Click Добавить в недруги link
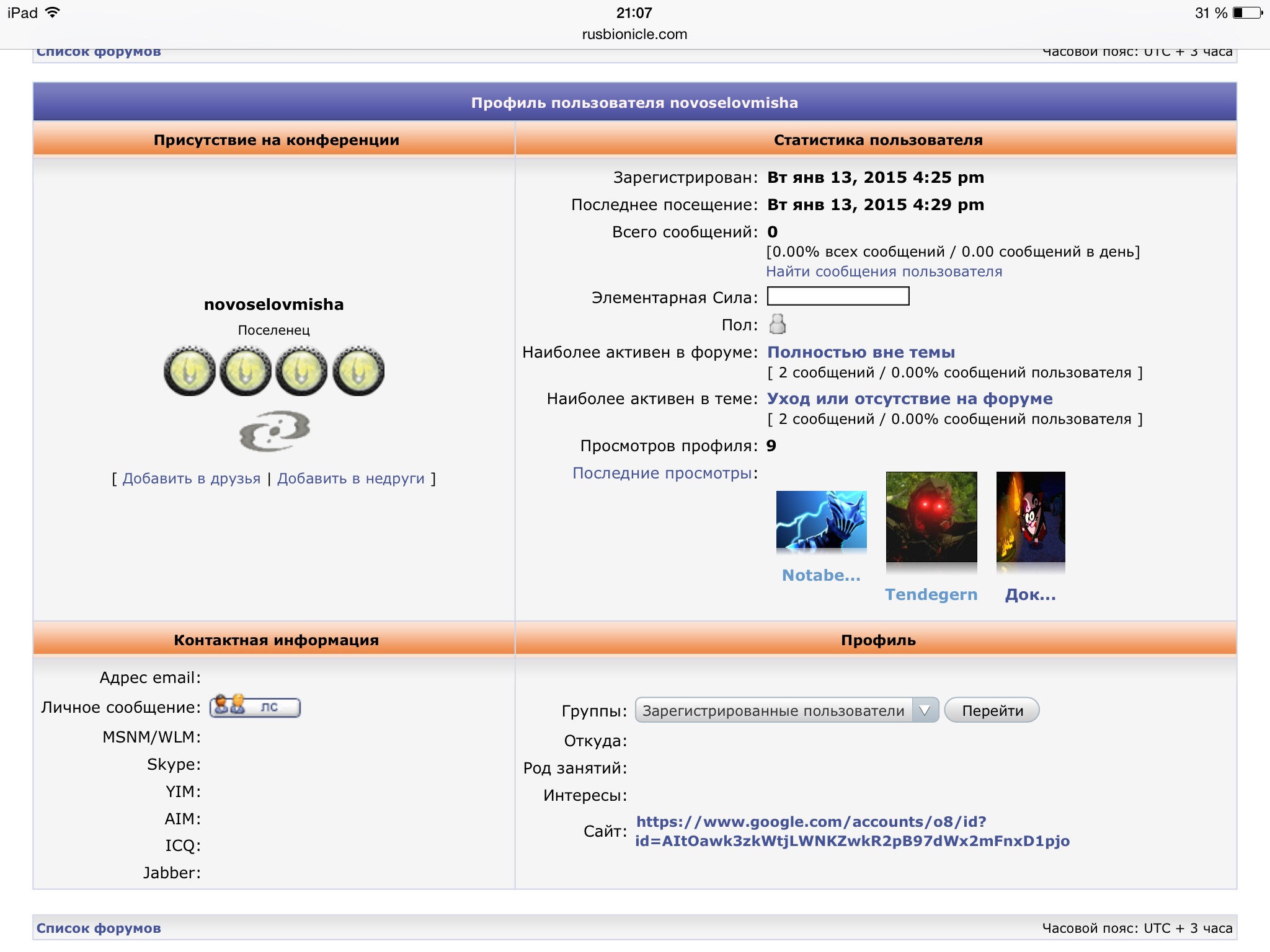This screenshot has width=1270, height=952. pos(351,478)
